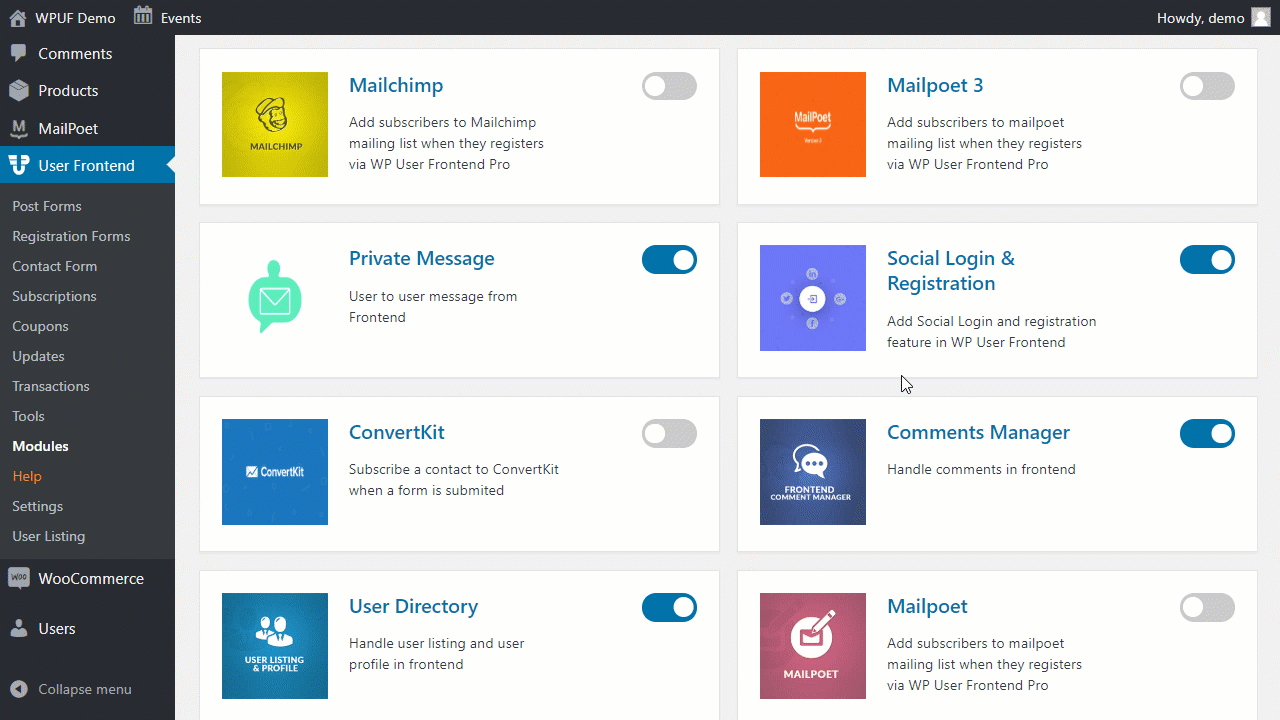
Task: Click the WooCommerce Woo icon
Action: [x=18, y=578]
